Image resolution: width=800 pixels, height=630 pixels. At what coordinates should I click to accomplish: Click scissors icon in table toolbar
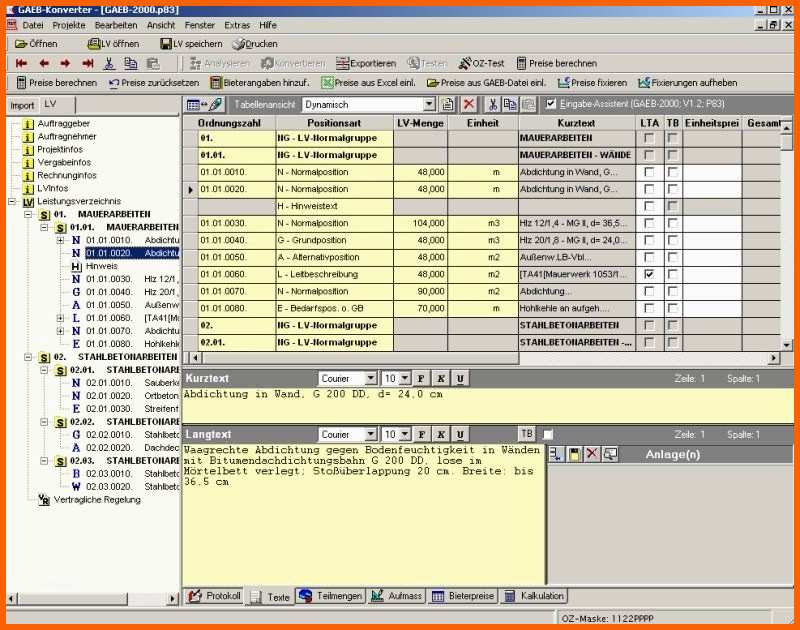(492, 105)
